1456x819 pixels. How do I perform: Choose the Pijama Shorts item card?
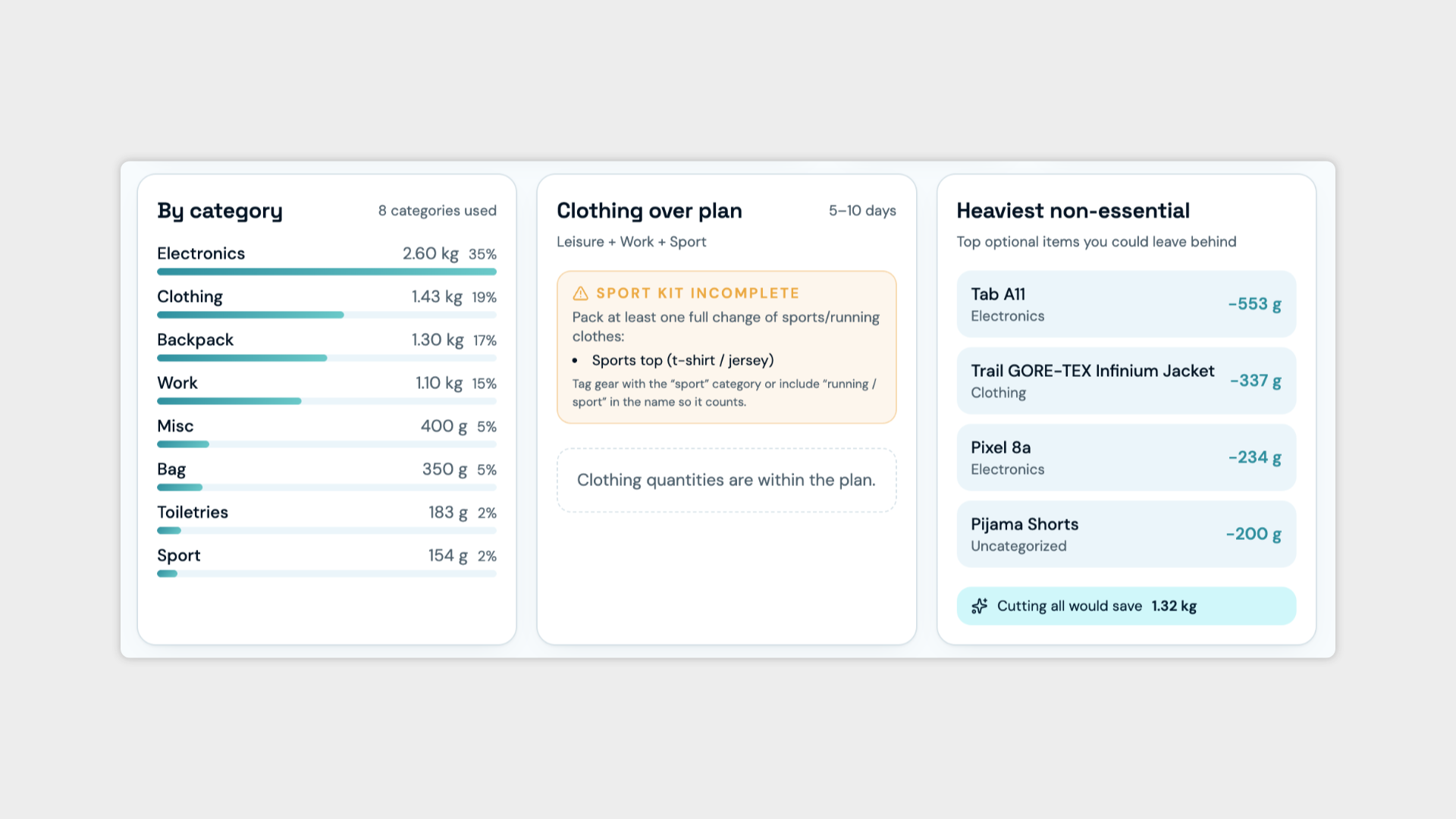coord(1126,534)
